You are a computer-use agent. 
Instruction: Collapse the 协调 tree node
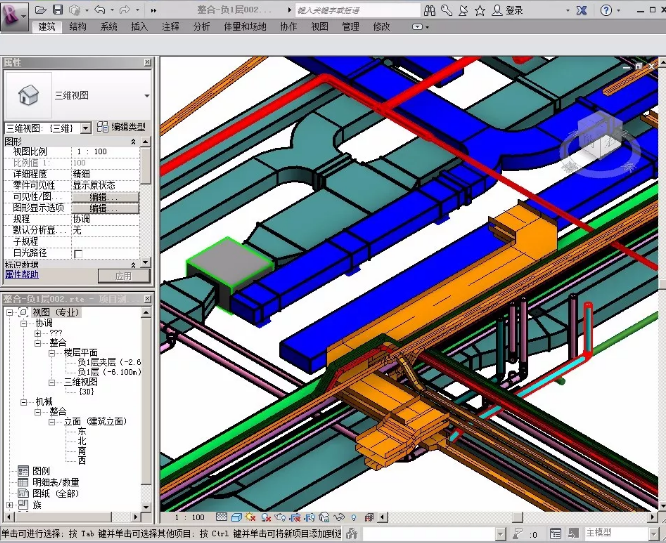[24, 323]
